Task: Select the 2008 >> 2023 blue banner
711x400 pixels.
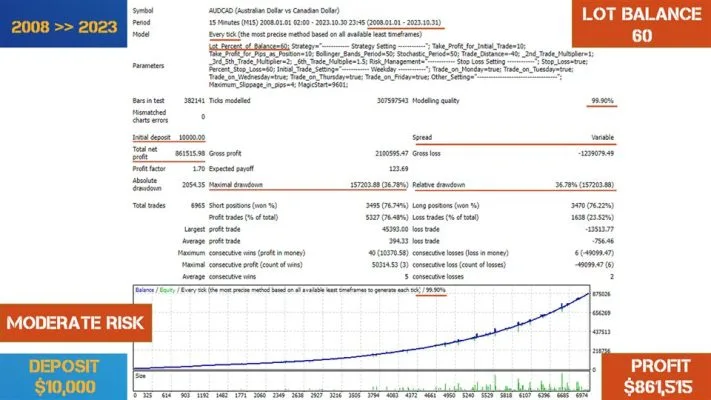Action: pyautogui.click(x=63, y=24)
